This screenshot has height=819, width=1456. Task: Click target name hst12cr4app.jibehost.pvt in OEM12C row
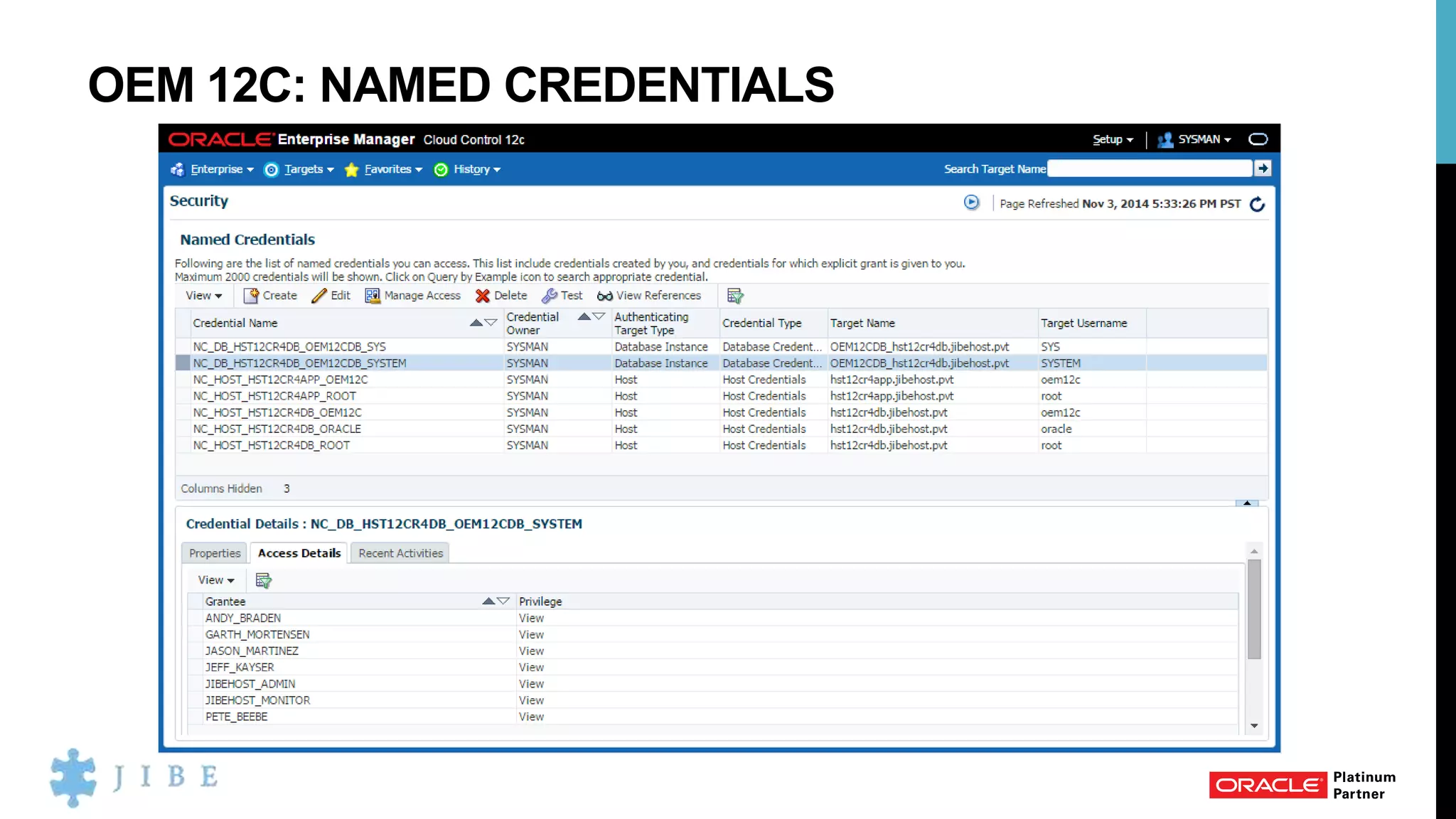[892, 380]
